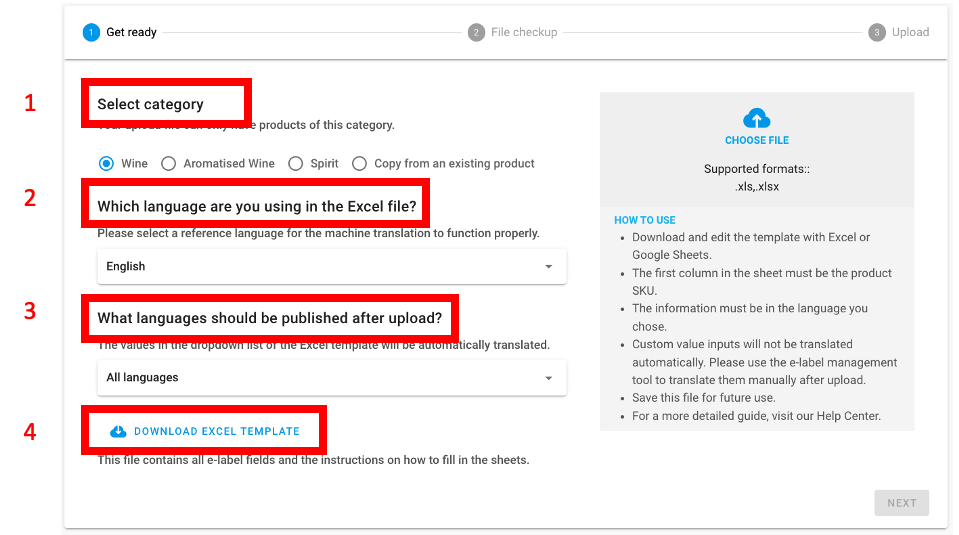The width and height of the screenshot is (959, 535).
Task: Click Download Excel Template link
Action: (216, 431)
